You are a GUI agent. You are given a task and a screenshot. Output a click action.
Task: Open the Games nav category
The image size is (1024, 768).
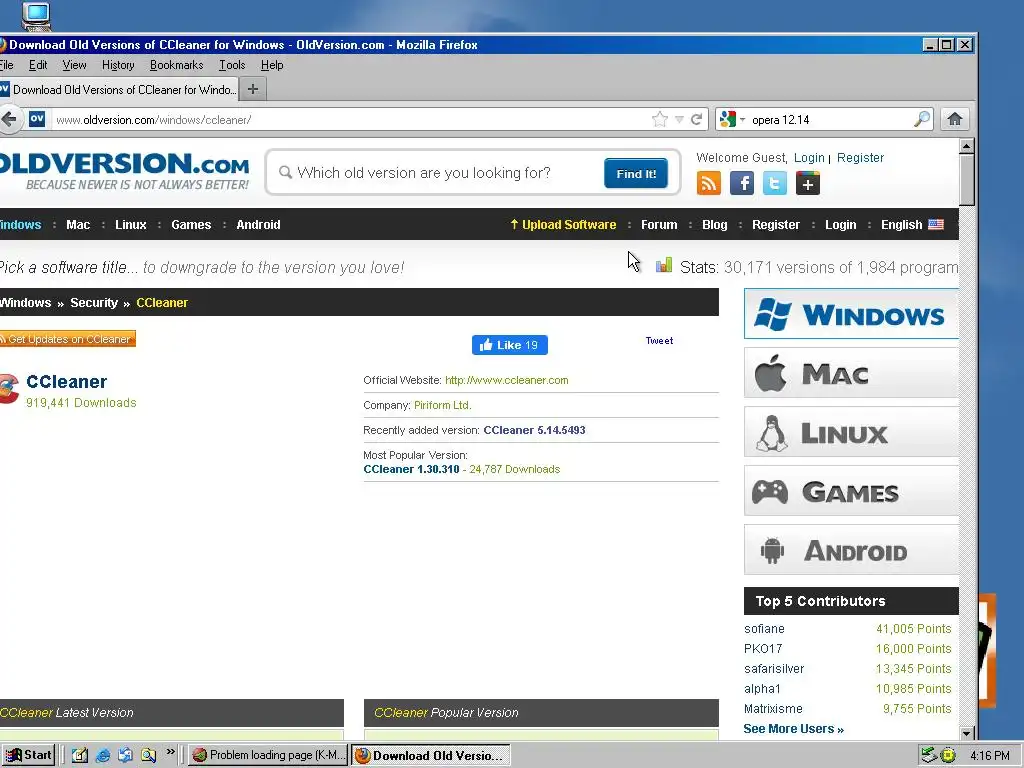[x=191, y=224]
